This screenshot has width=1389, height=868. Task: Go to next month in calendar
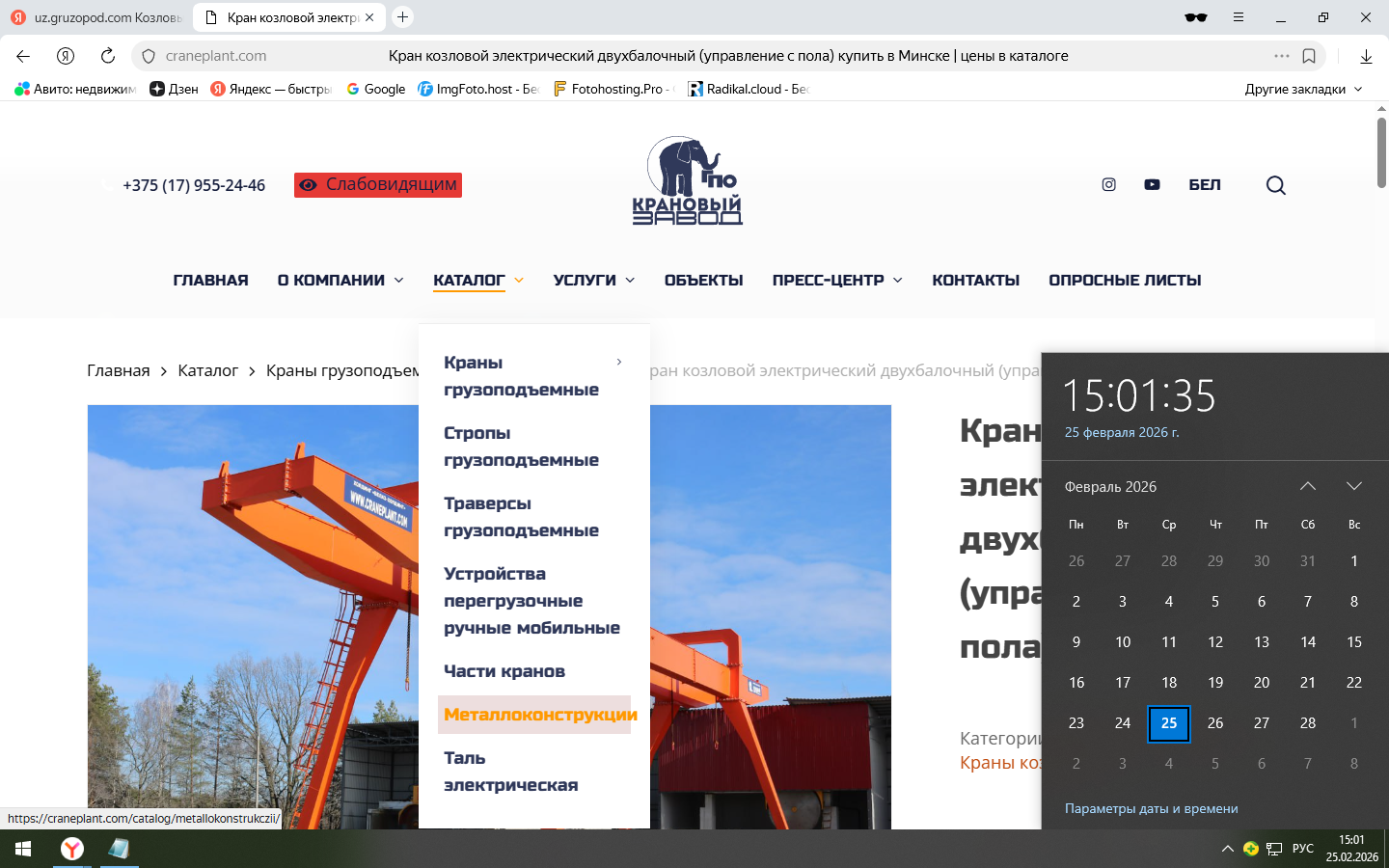[1354, 486]
